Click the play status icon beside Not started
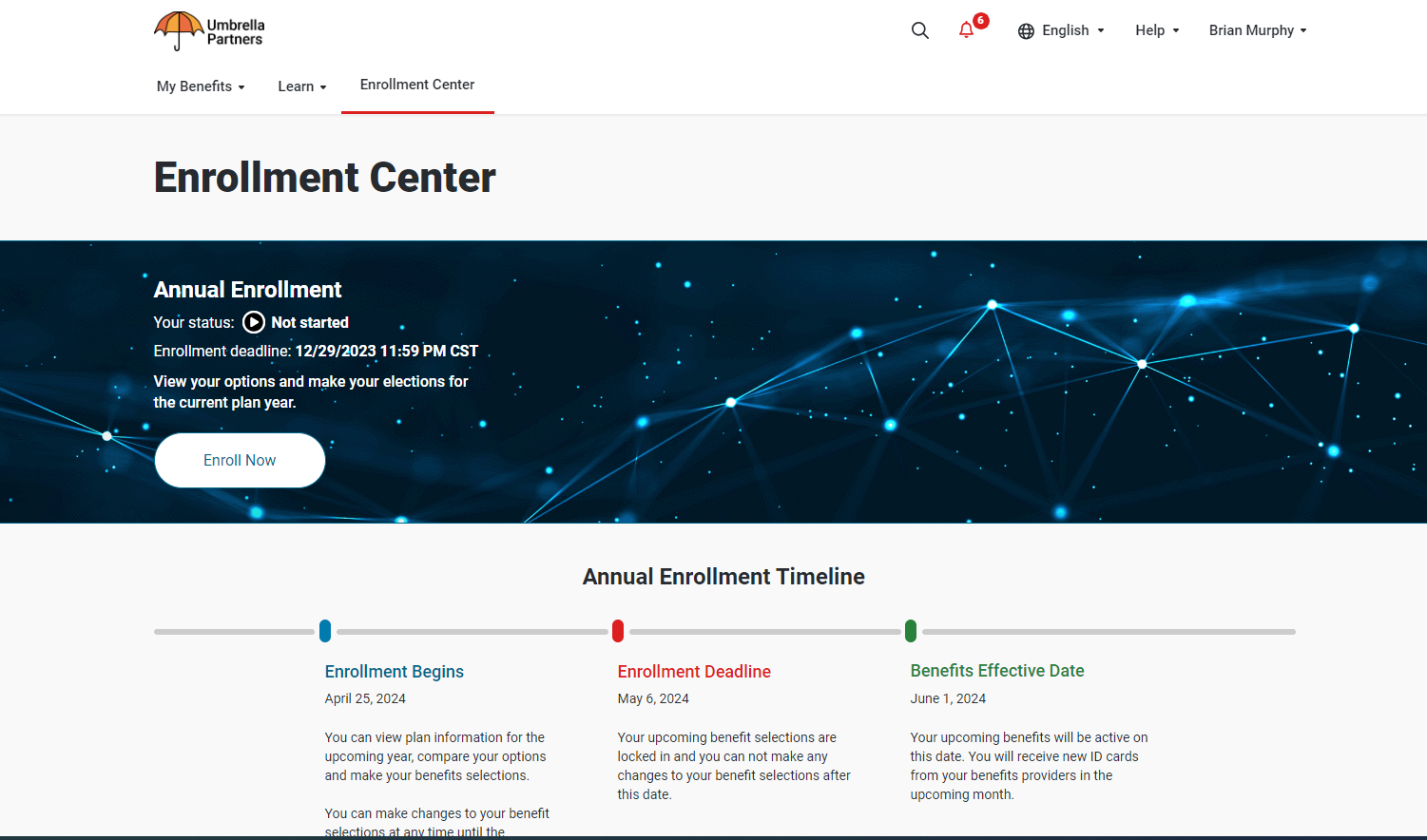1427x840 pixels. click(x=252, y=322)
